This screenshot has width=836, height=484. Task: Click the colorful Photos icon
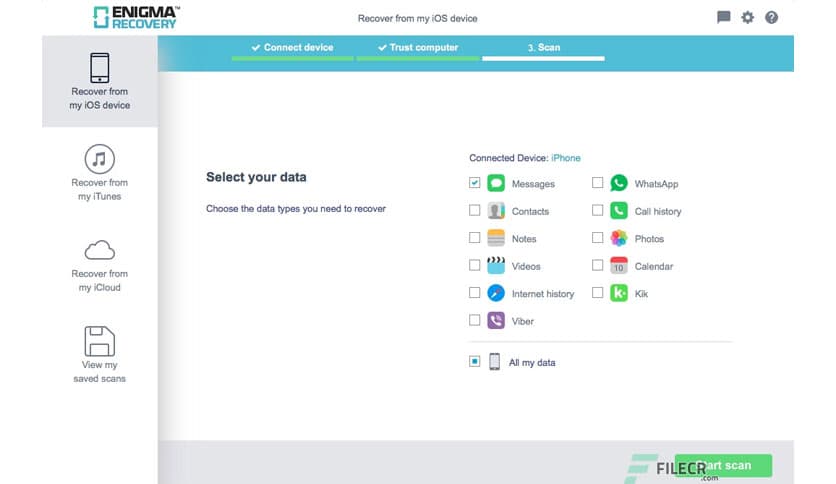618,238
